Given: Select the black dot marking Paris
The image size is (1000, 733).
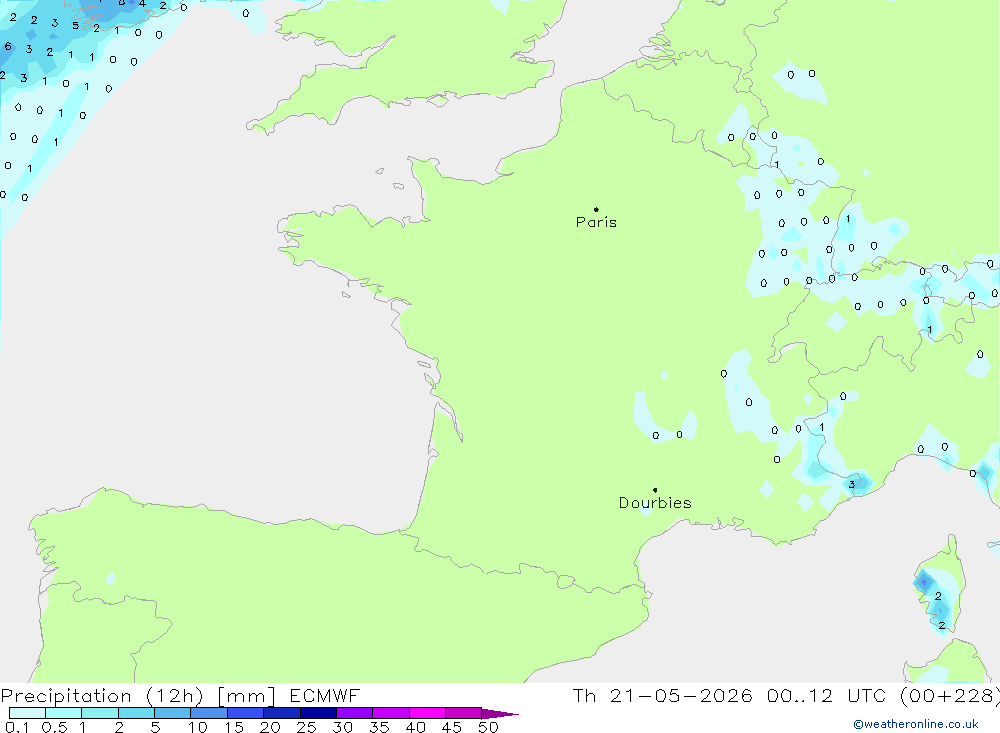Looking at the screenshot, I should tap(596, 209).
